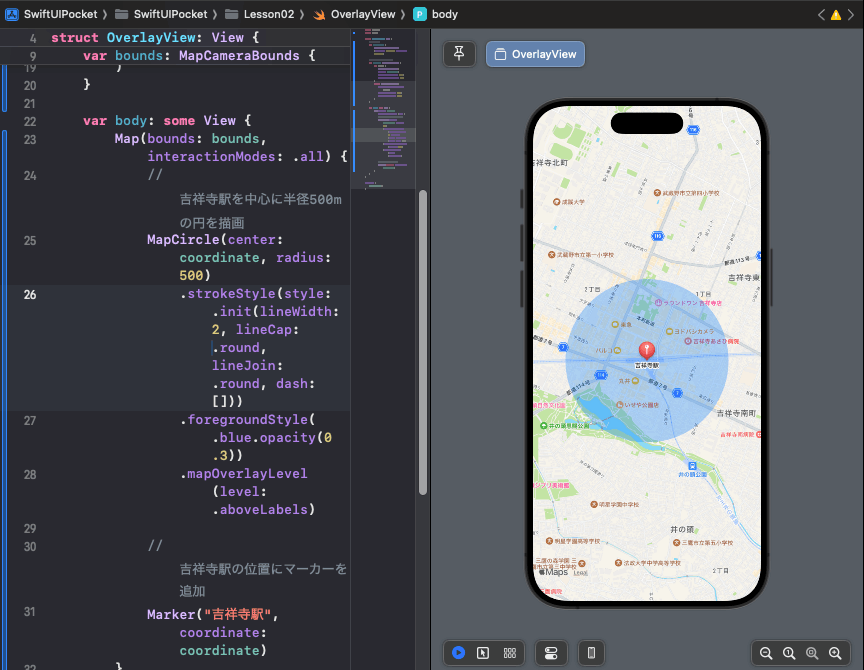Click the code minimap overview
Image resolution: width=864 pixels, height=670 pixels.
pyautogui.click(x=384, y=109)
